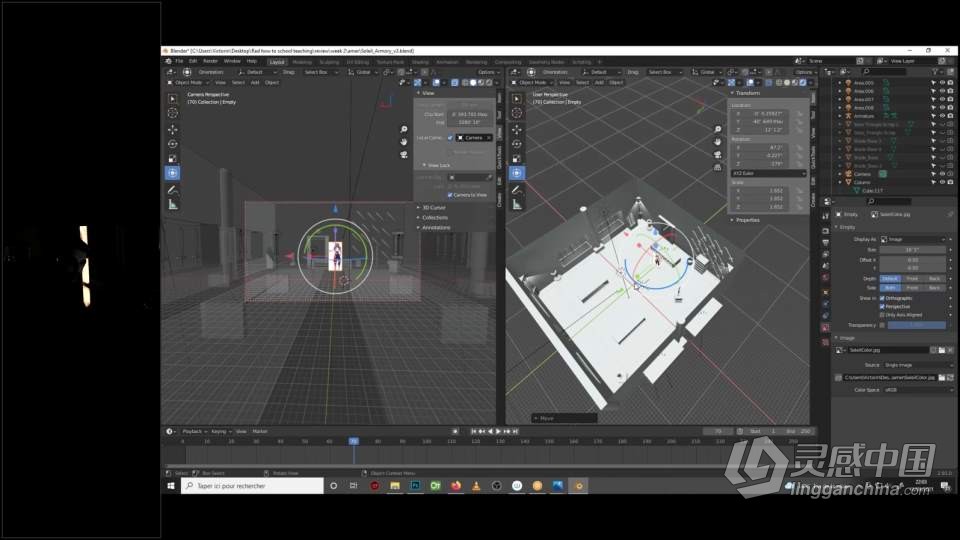Image resolution: width=960 pixels, height=540 pixels.
Task: Expand the 3D Cursor panel
Action: pos(432,208)
